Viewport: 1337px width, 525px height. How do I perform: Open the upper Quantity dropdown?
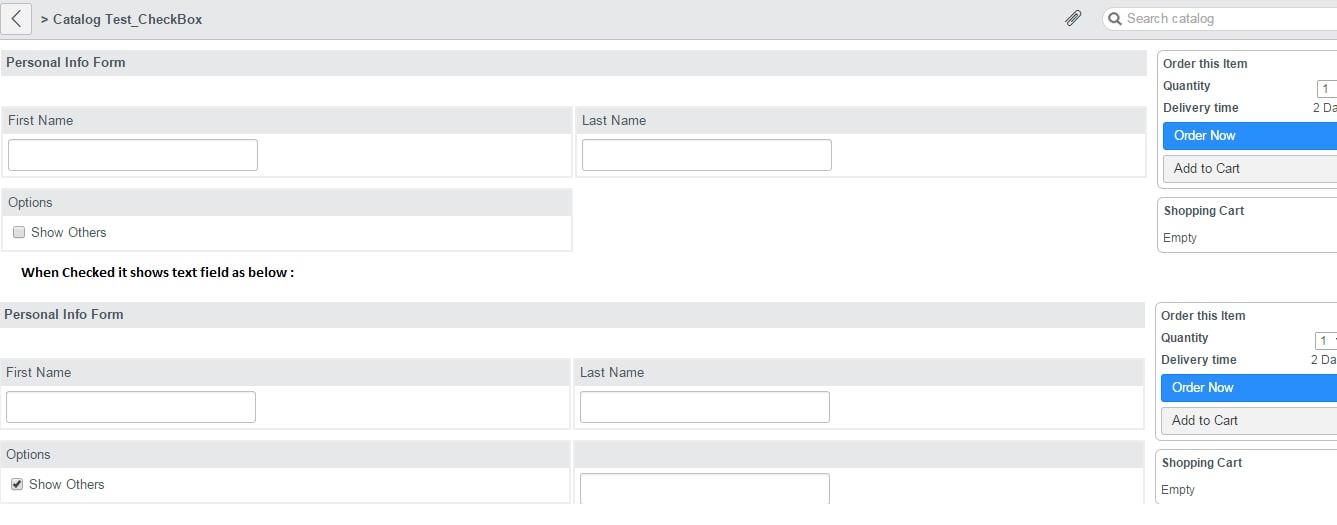tap(1327, 88)
